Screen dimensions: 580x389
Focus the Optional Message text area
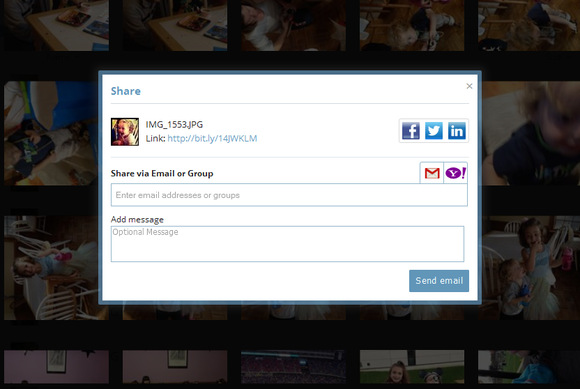[x=287, y=244]
